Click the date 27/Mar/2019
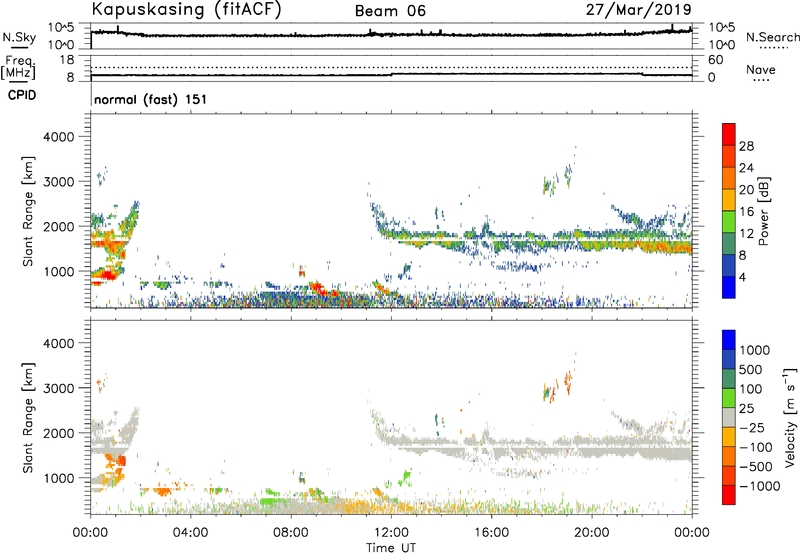This screenshot has width=800, height=554. (639, 9)
